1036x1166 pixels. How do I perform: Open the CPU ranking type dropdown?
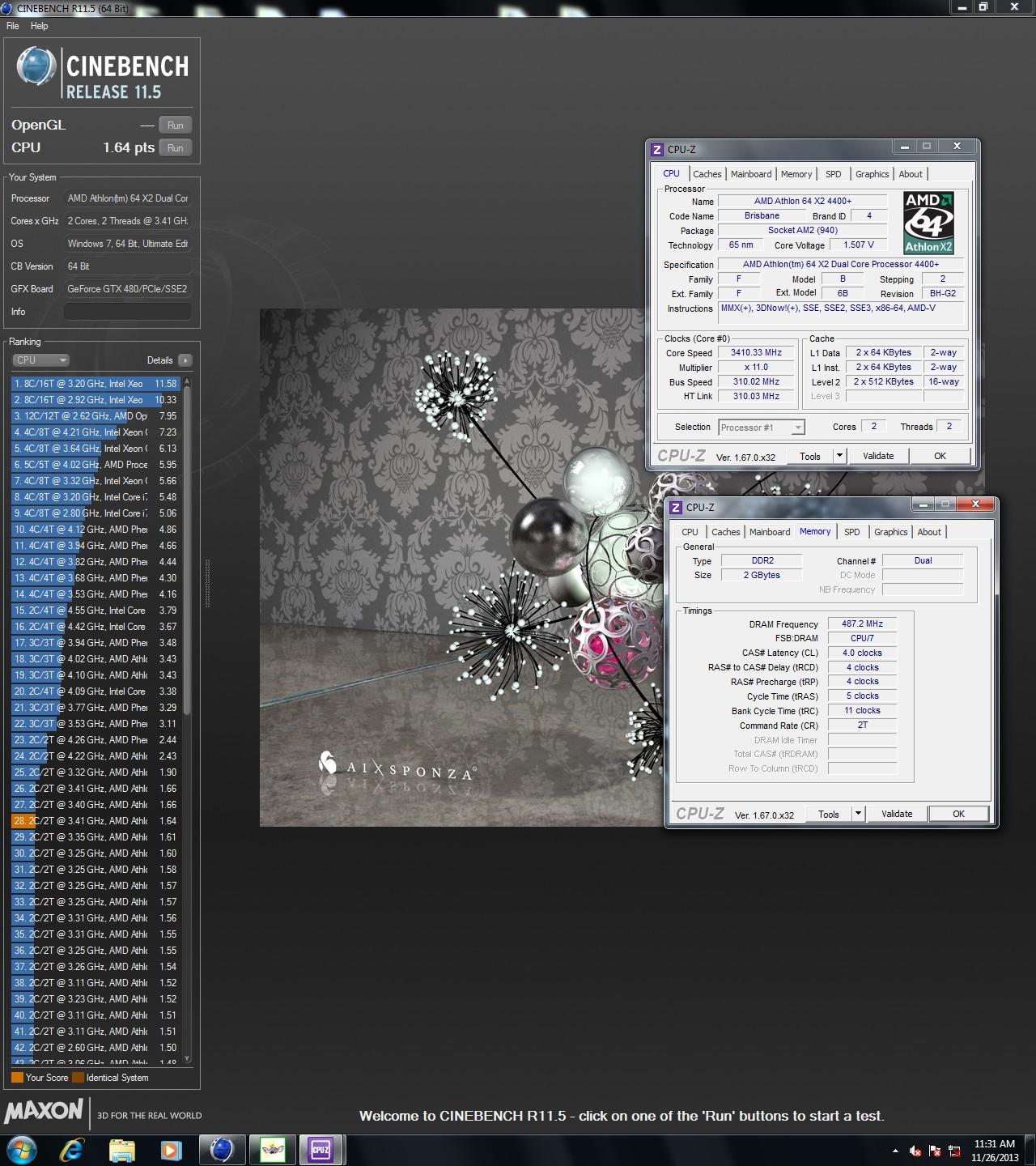[40, 360]
